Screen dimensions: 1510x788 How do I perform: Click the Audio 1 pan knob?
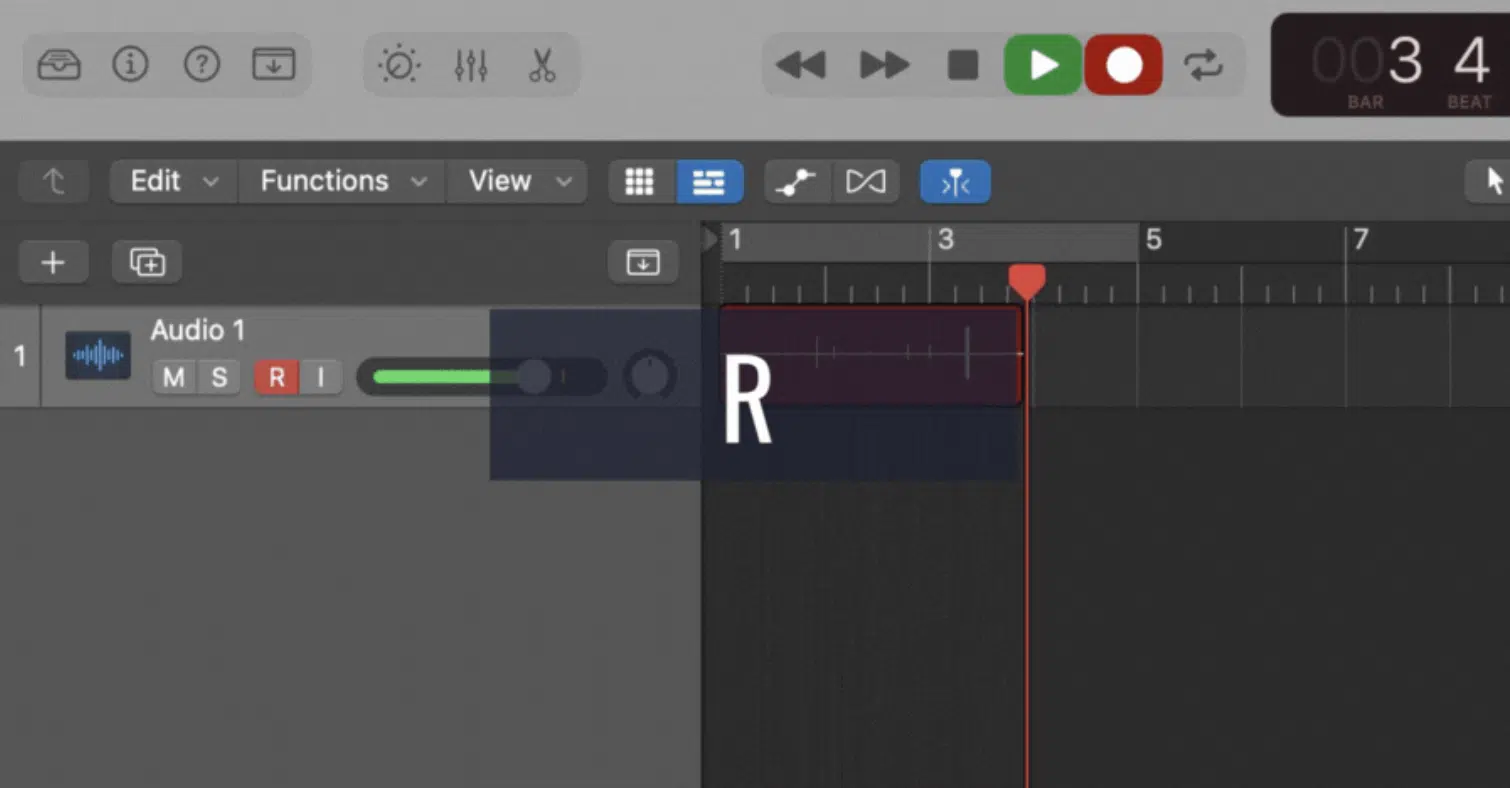(650, 376)
